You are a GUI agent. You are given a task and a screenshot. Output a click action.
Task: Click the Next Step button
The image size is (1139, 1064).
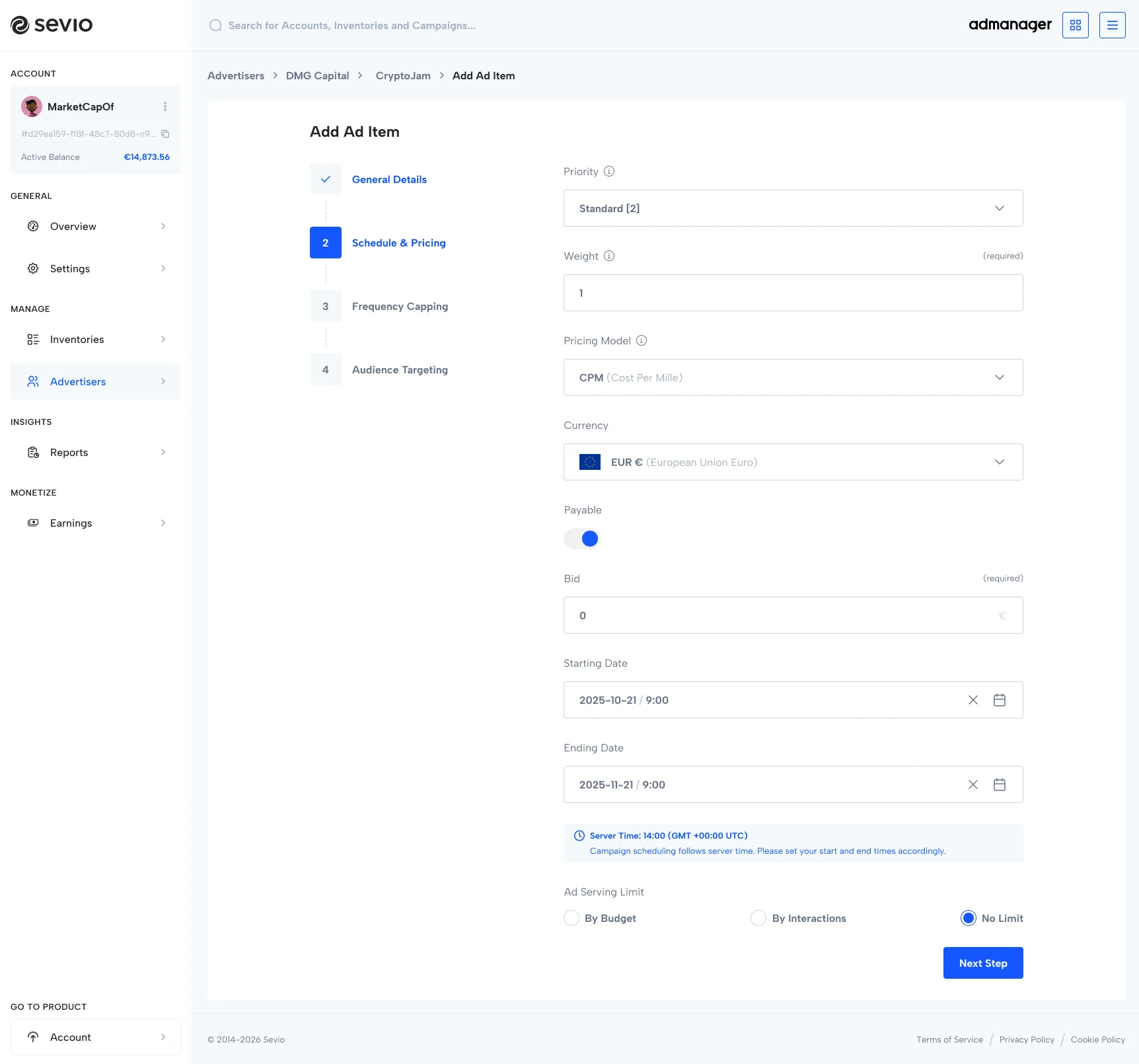tap(983, 963)
